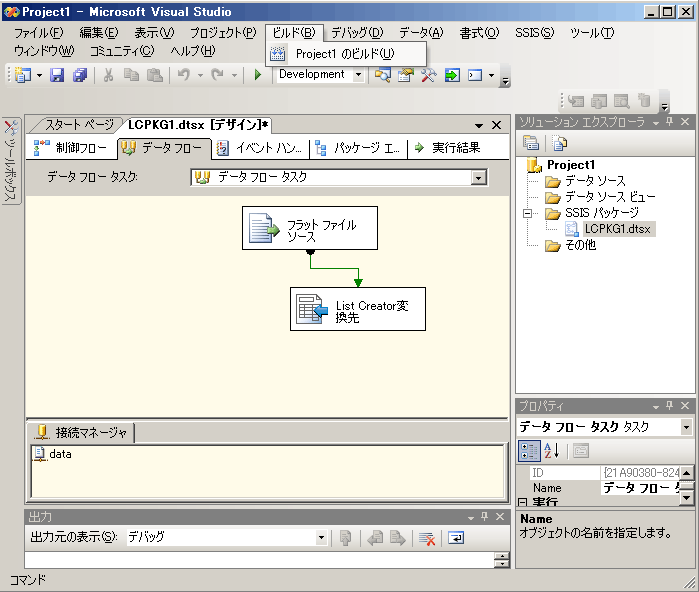
Task: Select the 接続マネージャ tab
Action: click(82, 432)
